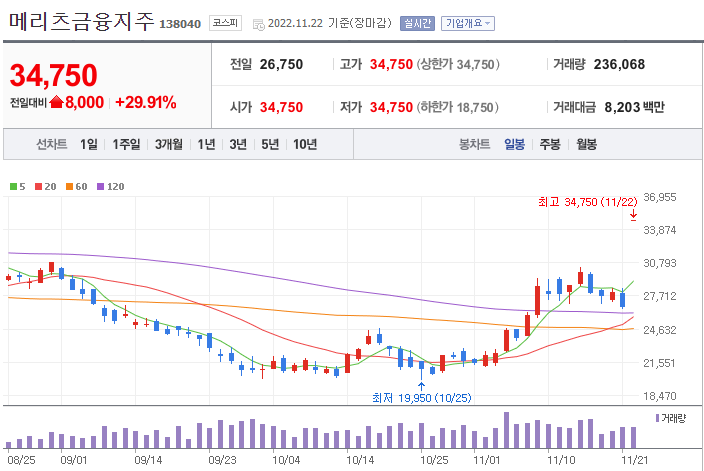Open the 기업개요 dropdown
The image size is (704, 471).
467,23
